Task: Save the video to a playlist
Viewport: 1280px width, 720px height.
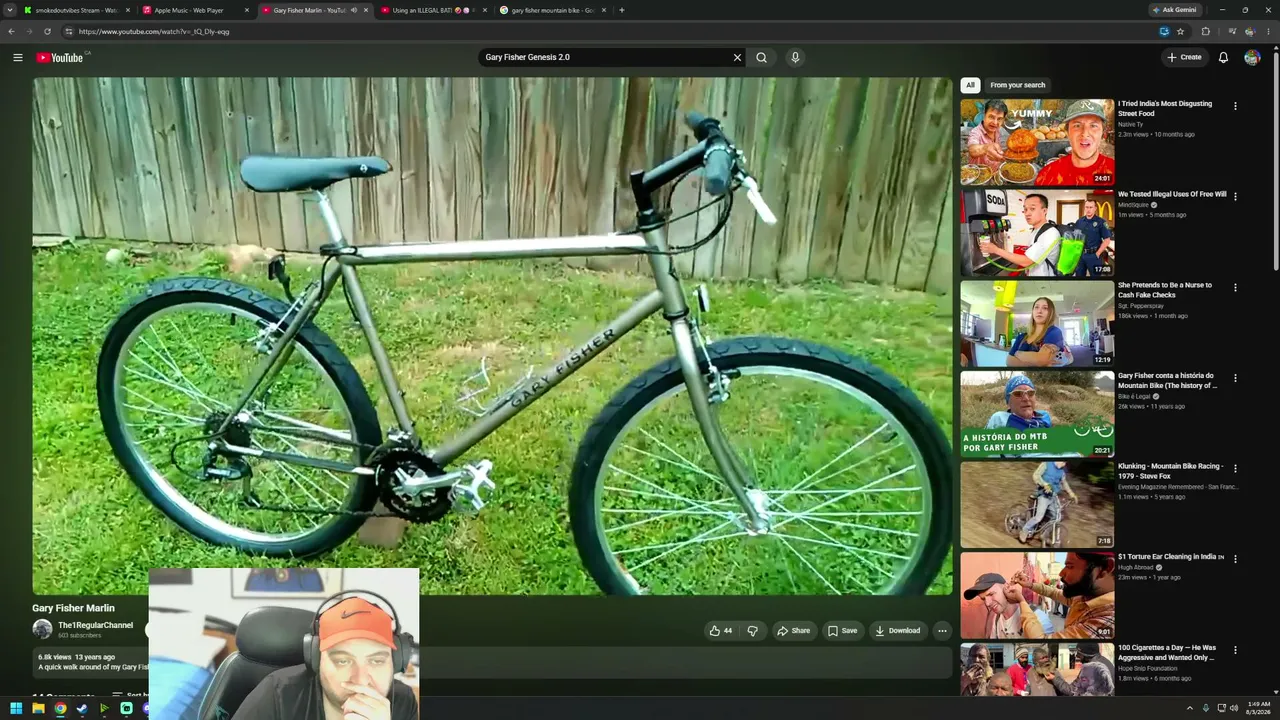Action: [x=842, y=631]
